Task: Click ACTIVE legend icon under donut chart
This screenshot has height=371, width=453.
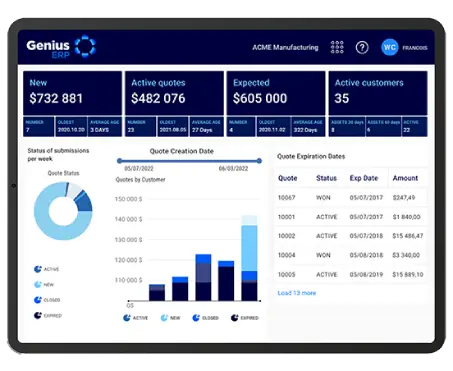Action: point(38,269)
